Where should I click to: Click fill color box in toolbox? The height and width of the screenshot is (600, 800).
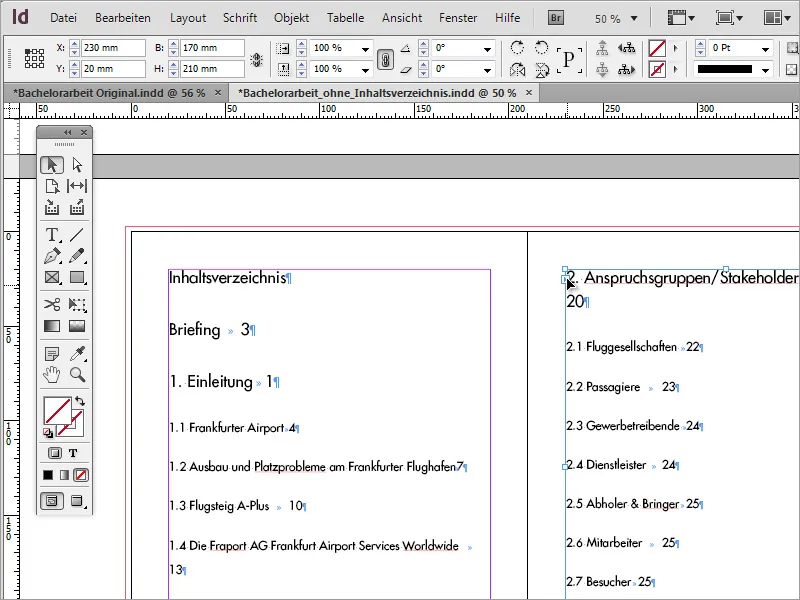57,411
